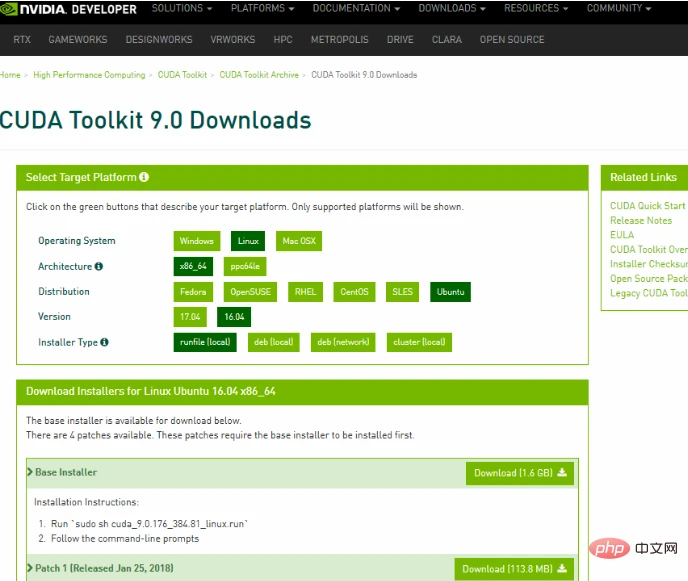688x581 pixels.
Task: Open the Downloads dropdown menu
Action: [x=452, y=8]
